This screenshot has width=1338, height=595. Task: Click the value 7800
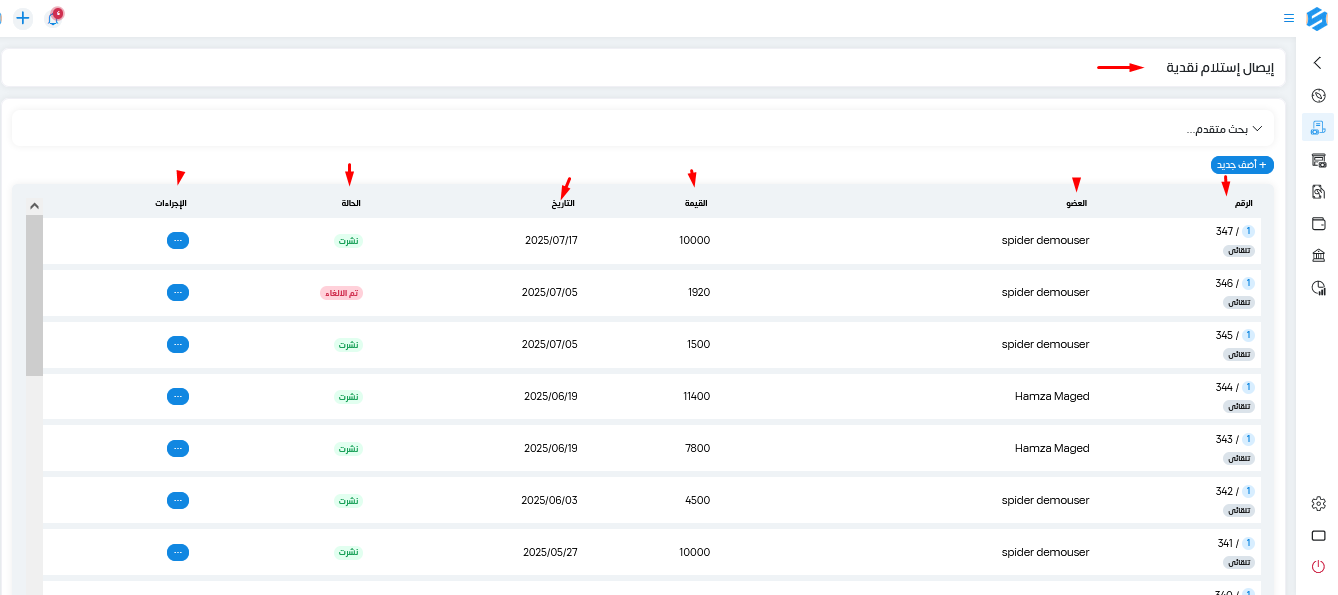point(698,448)
